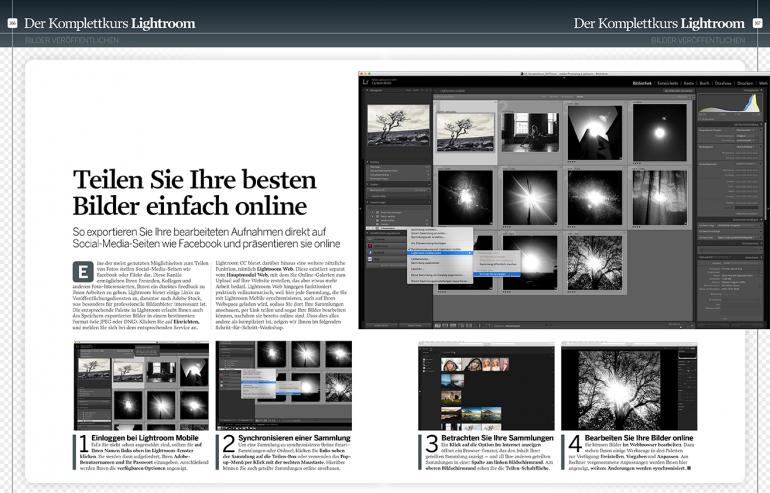Click the heading 'Synchronisieren einer Sammlung'
Screen dimensions: 770x493
pos(294,438)
